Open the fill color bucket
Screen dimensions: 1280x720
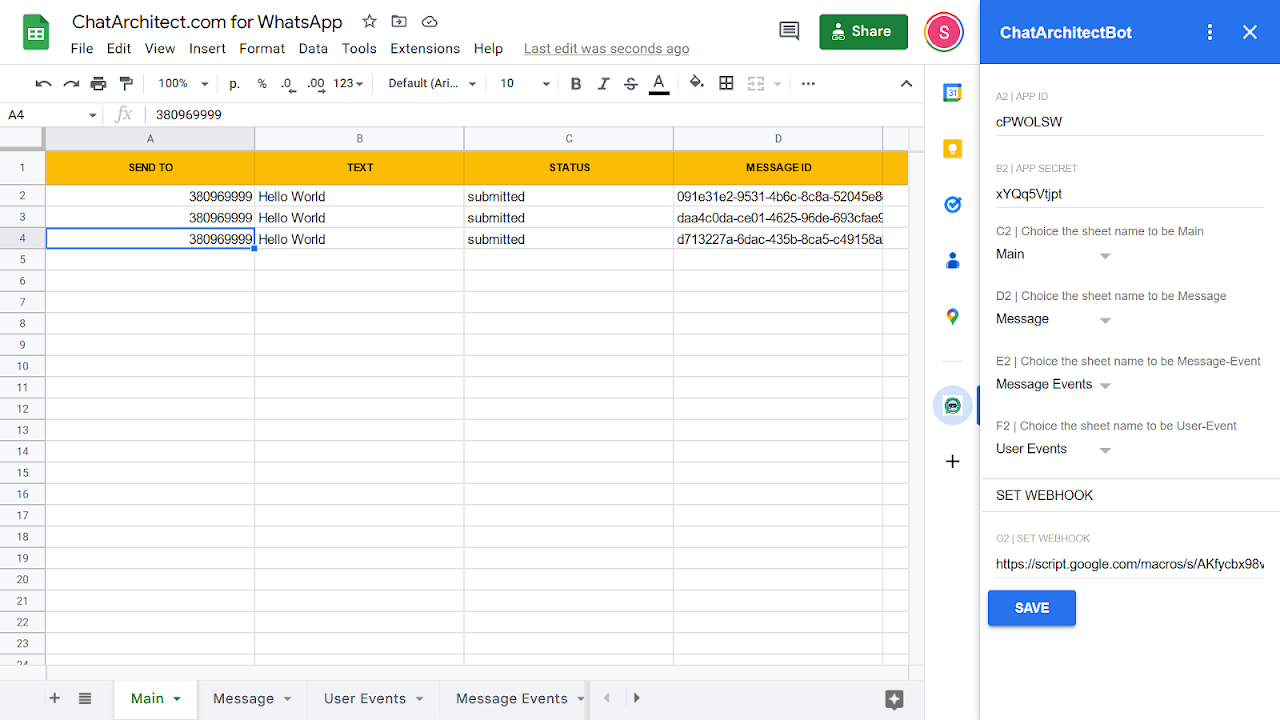pyautogui.click(x=697, y=84)
